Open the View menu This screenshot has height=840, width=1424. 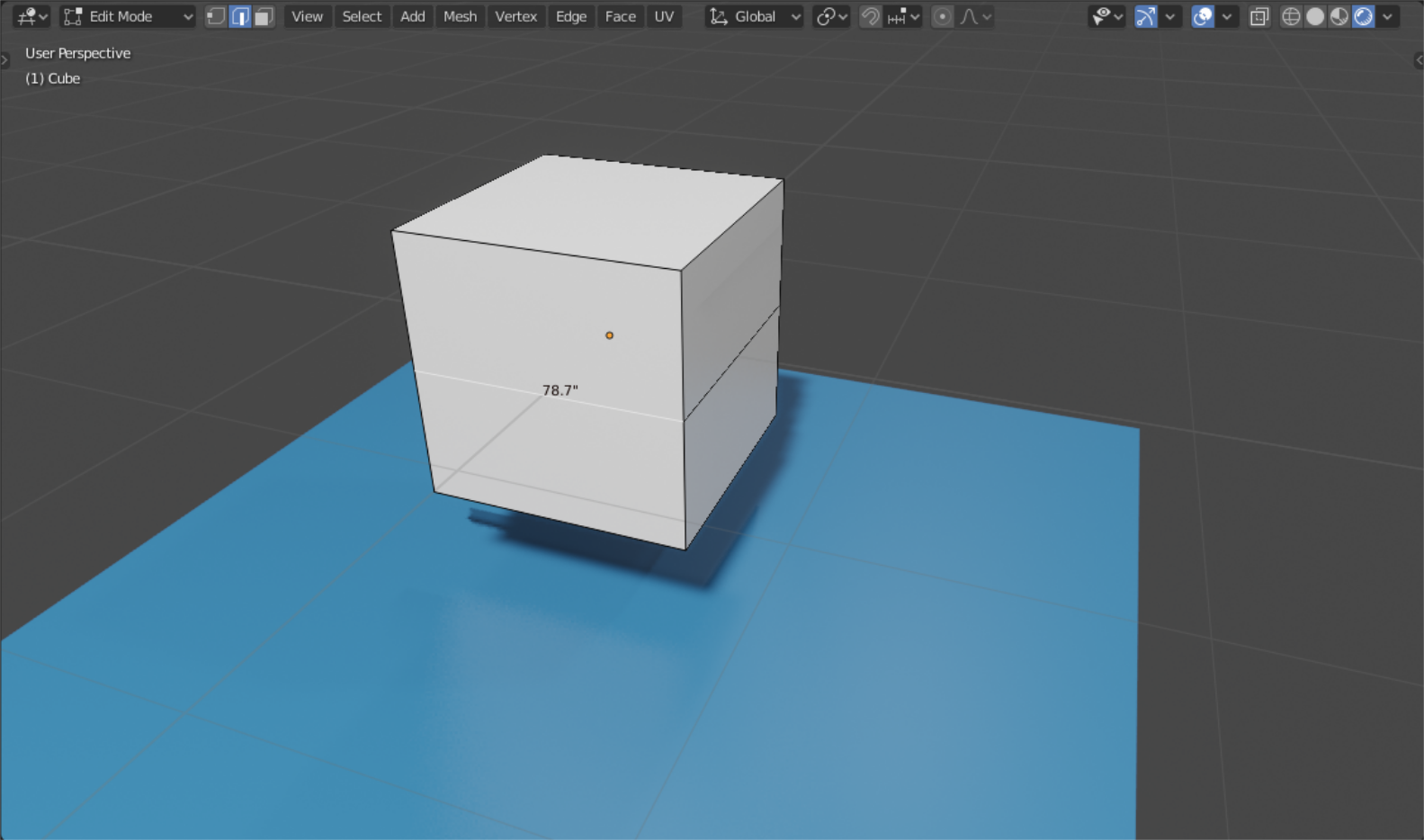coord(307,16)
